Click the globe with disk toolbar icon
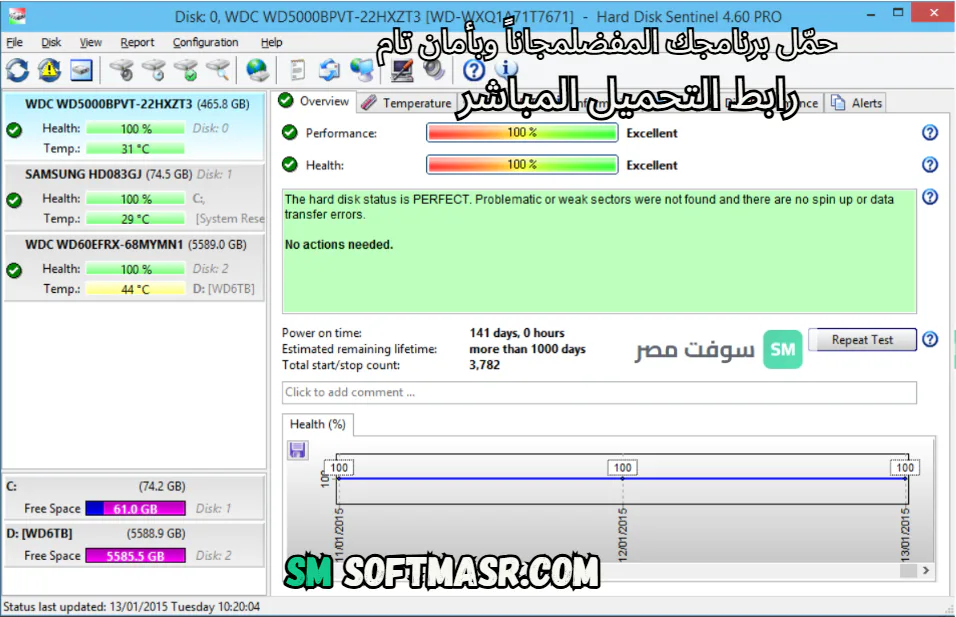 point(257,71)
